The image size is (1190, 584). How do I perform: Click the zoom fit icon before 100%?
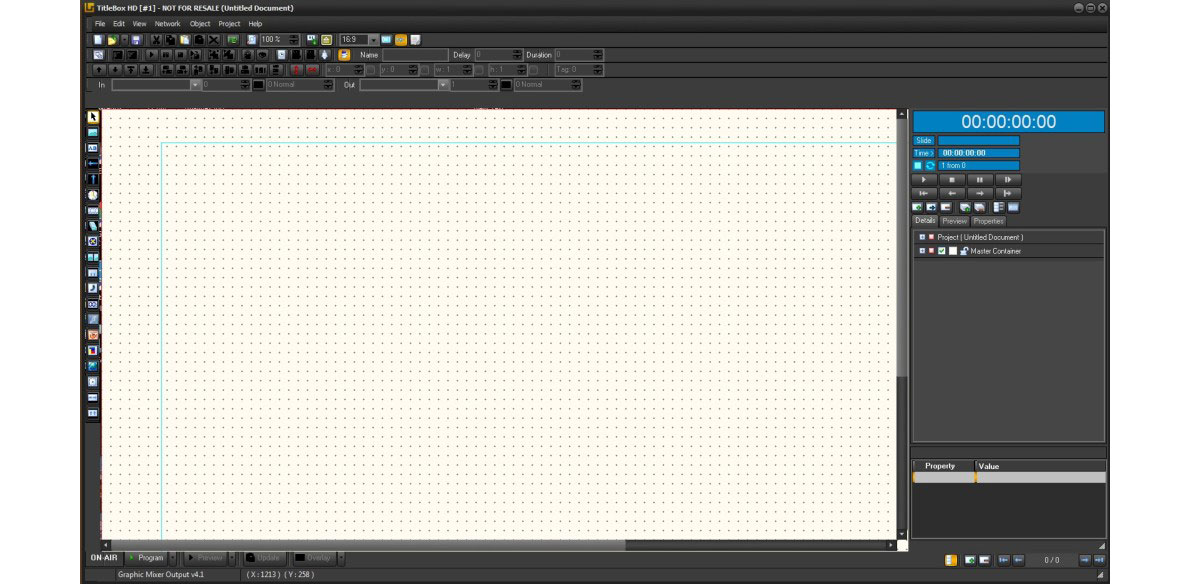coord(251,39)
